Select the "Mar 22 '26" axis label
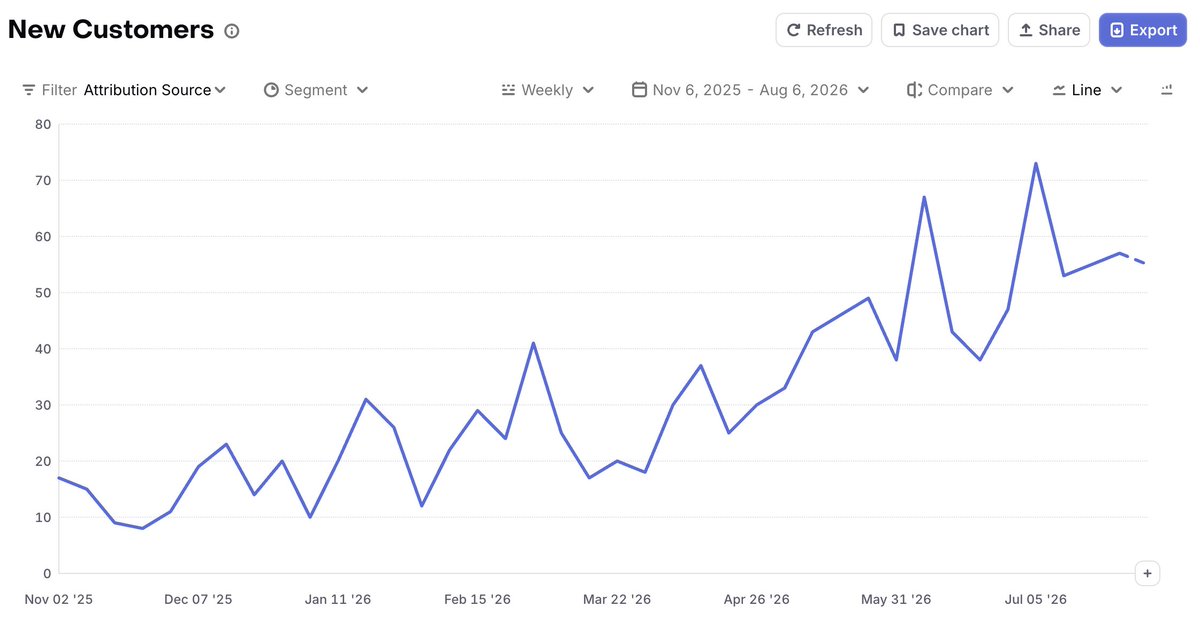The image size is (1200, 629). point(617,600)
